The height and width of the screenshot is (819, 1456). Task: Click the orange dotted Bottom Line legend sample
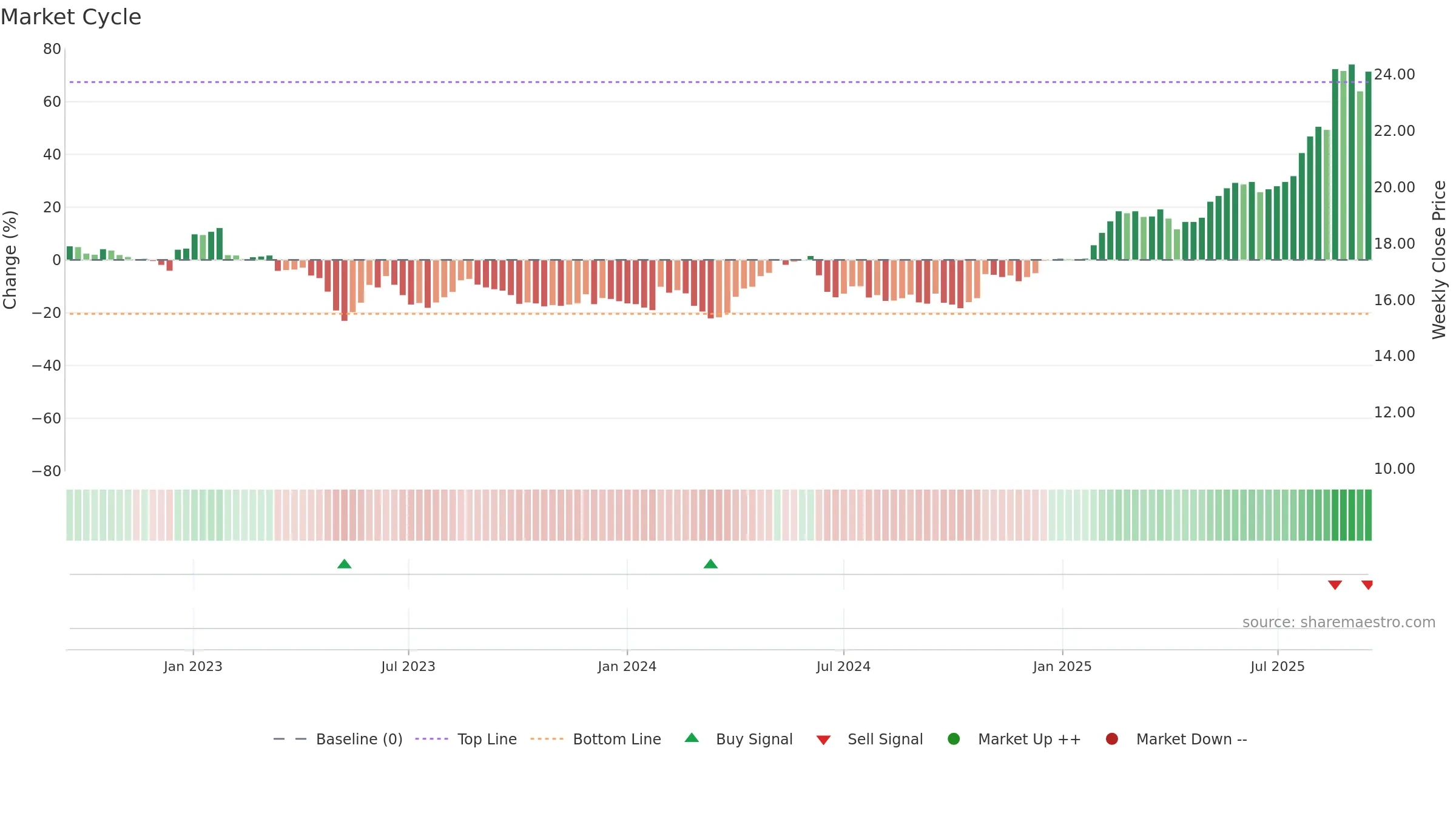[547, 739]
